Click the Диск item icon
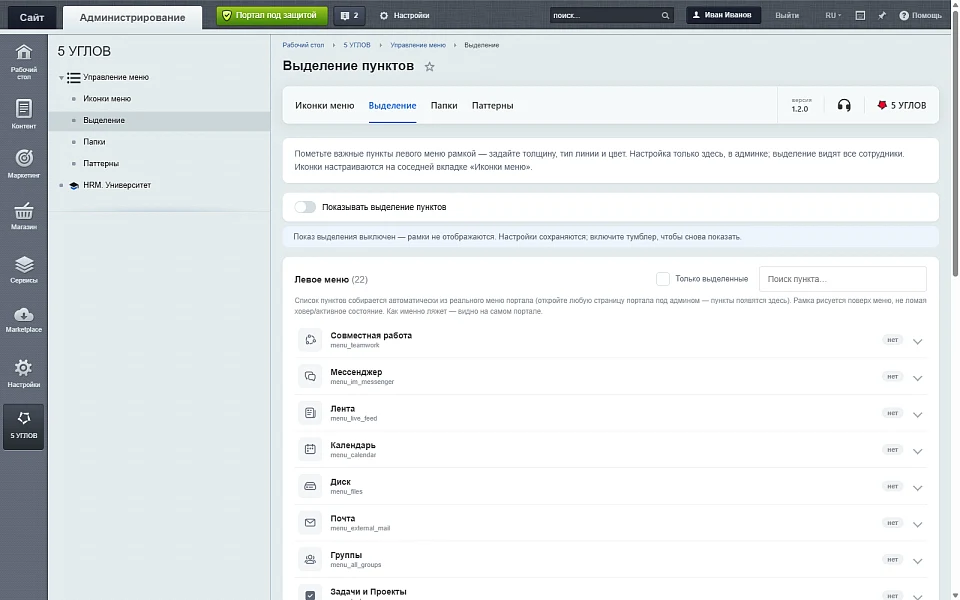The image size is (960, 600). tap(310, 486)
